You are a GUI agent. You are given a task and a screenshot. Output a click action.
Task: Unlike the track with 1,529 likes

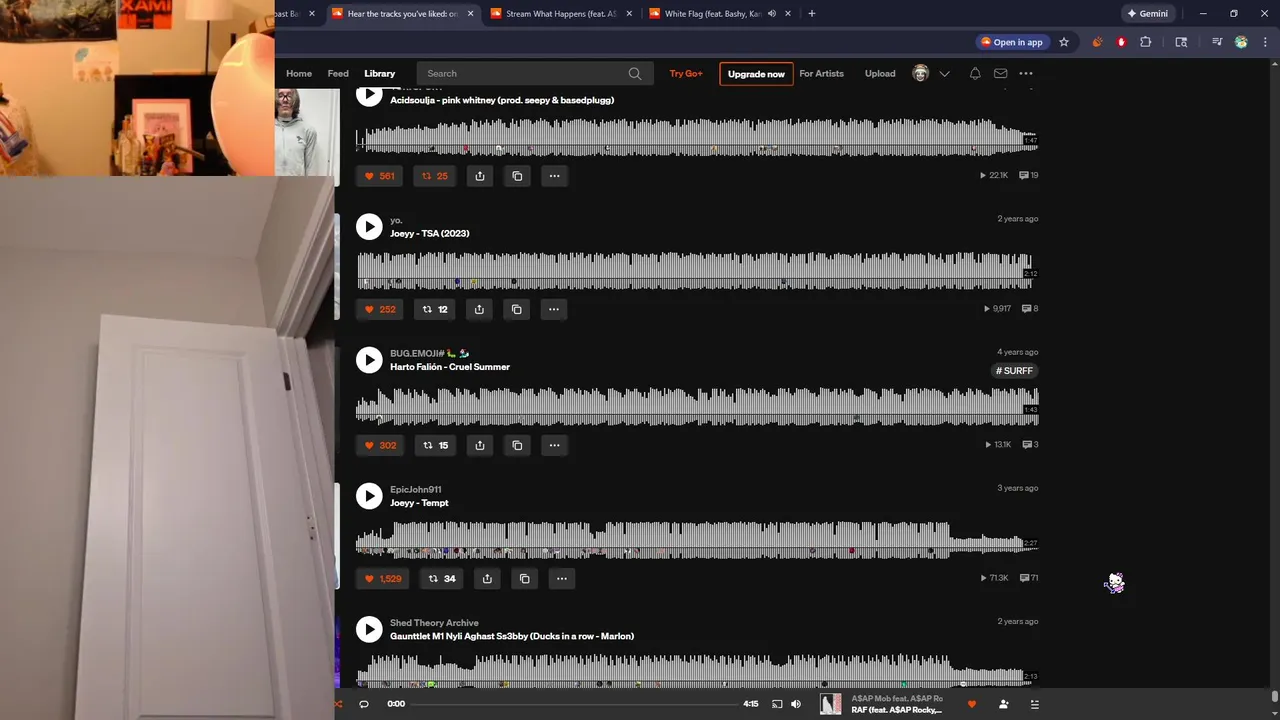coord(382,578)
